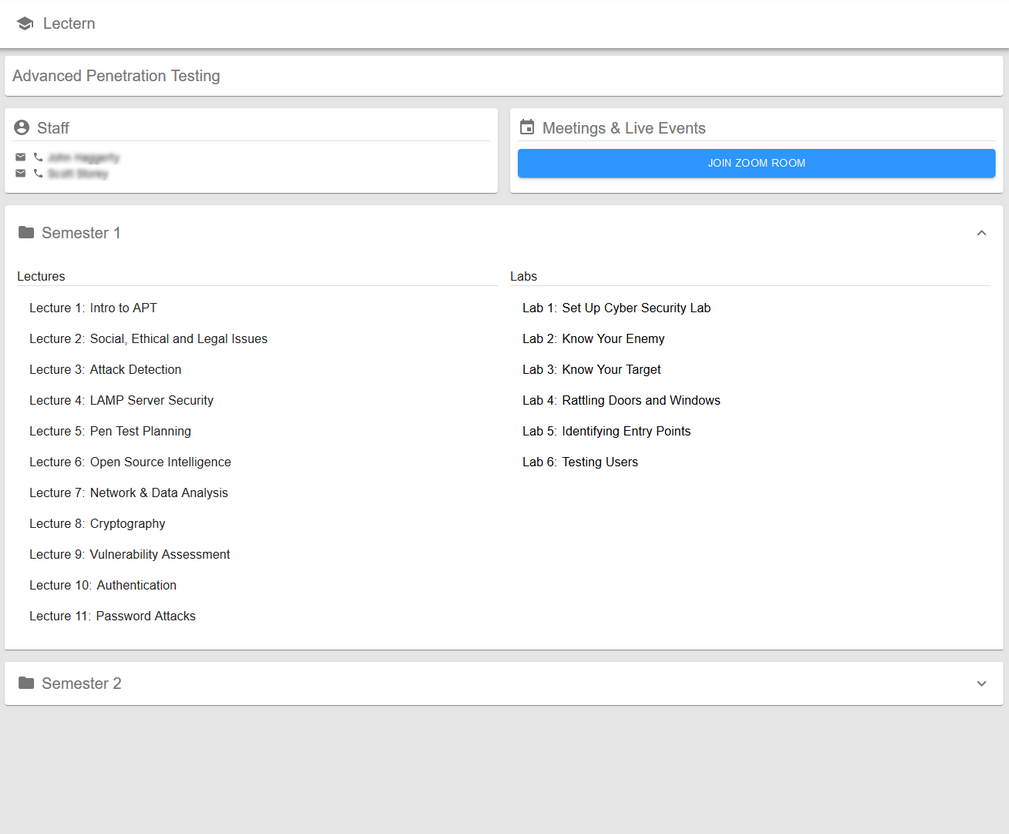
Task: Click the calendar icon beside Meetings & Live Events
Action: click(x=527, y=128)
